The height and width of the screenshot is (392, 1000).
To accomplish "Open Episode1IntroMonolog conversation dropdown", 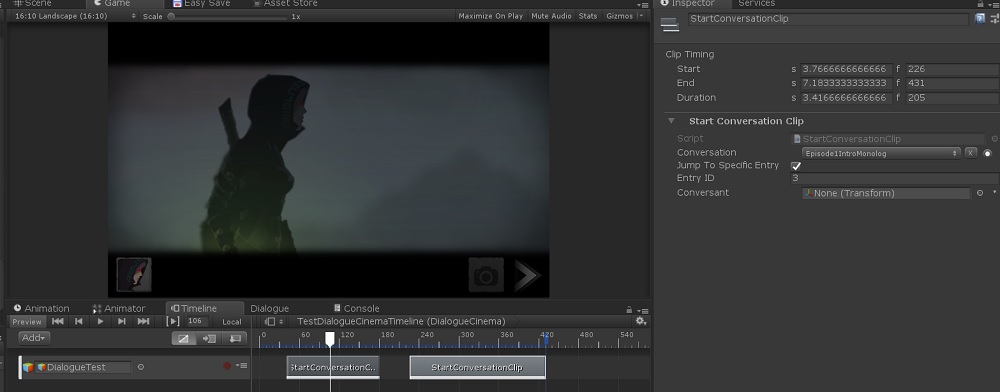I will pos(881,153).
